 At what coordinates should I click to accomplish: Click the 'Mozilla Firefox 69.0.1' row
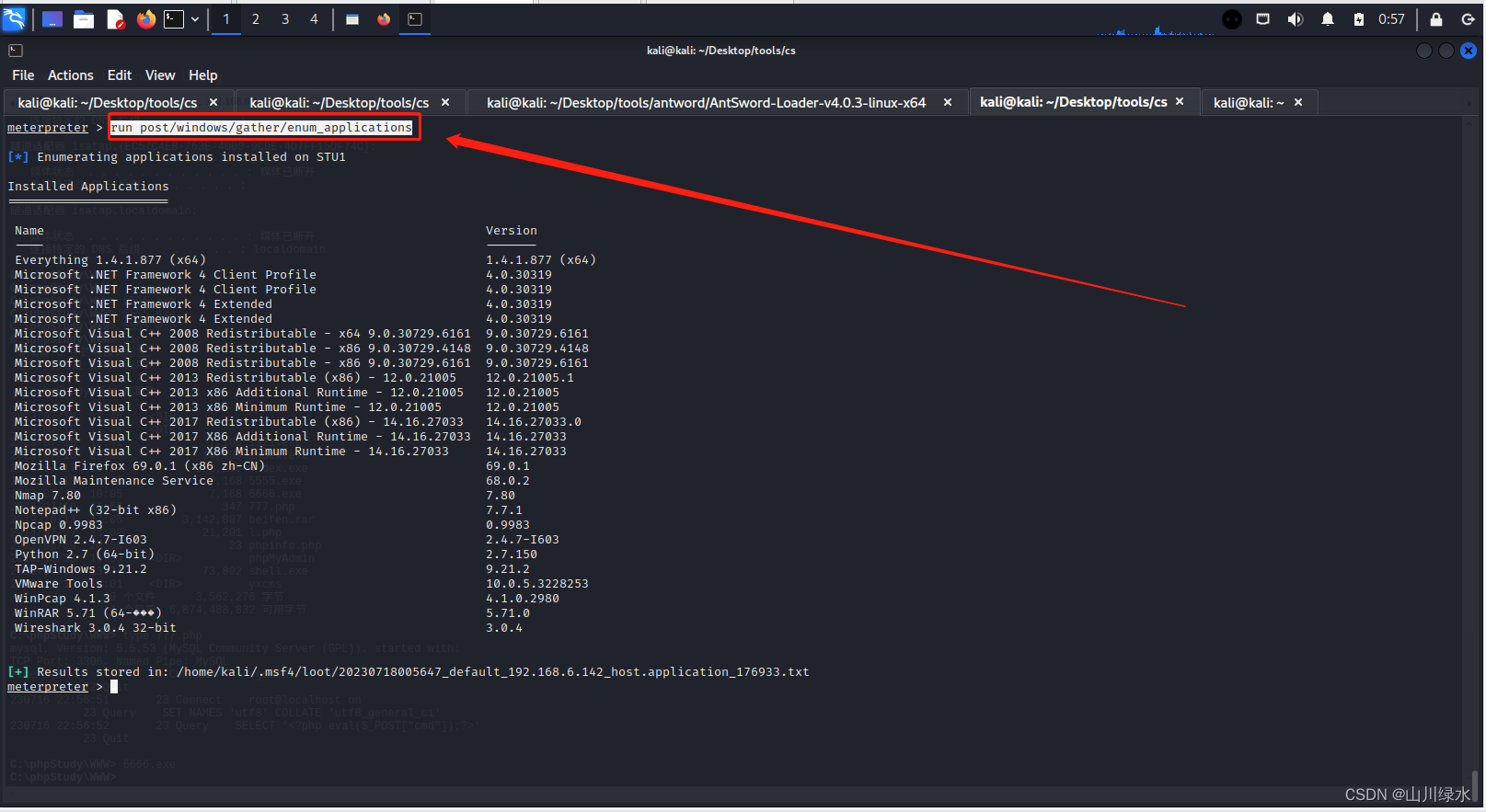(272, 466)
